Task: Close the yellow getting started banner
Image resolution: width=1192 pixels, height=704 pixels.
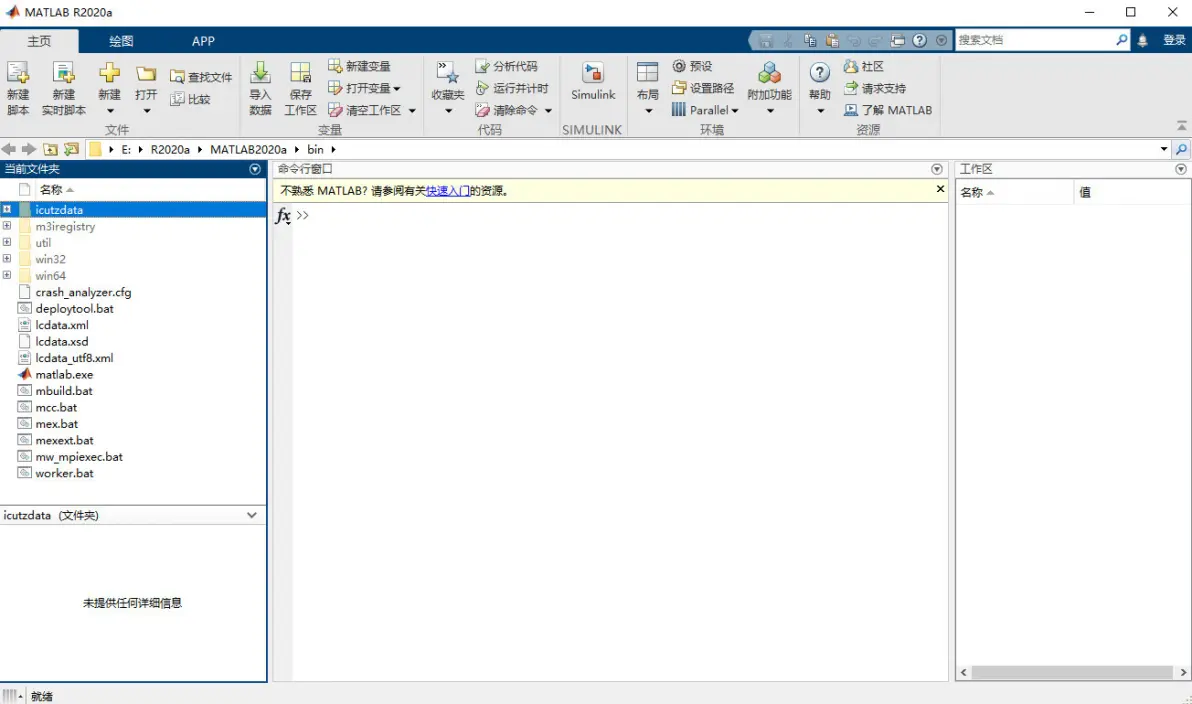Action: pos(940,189)
